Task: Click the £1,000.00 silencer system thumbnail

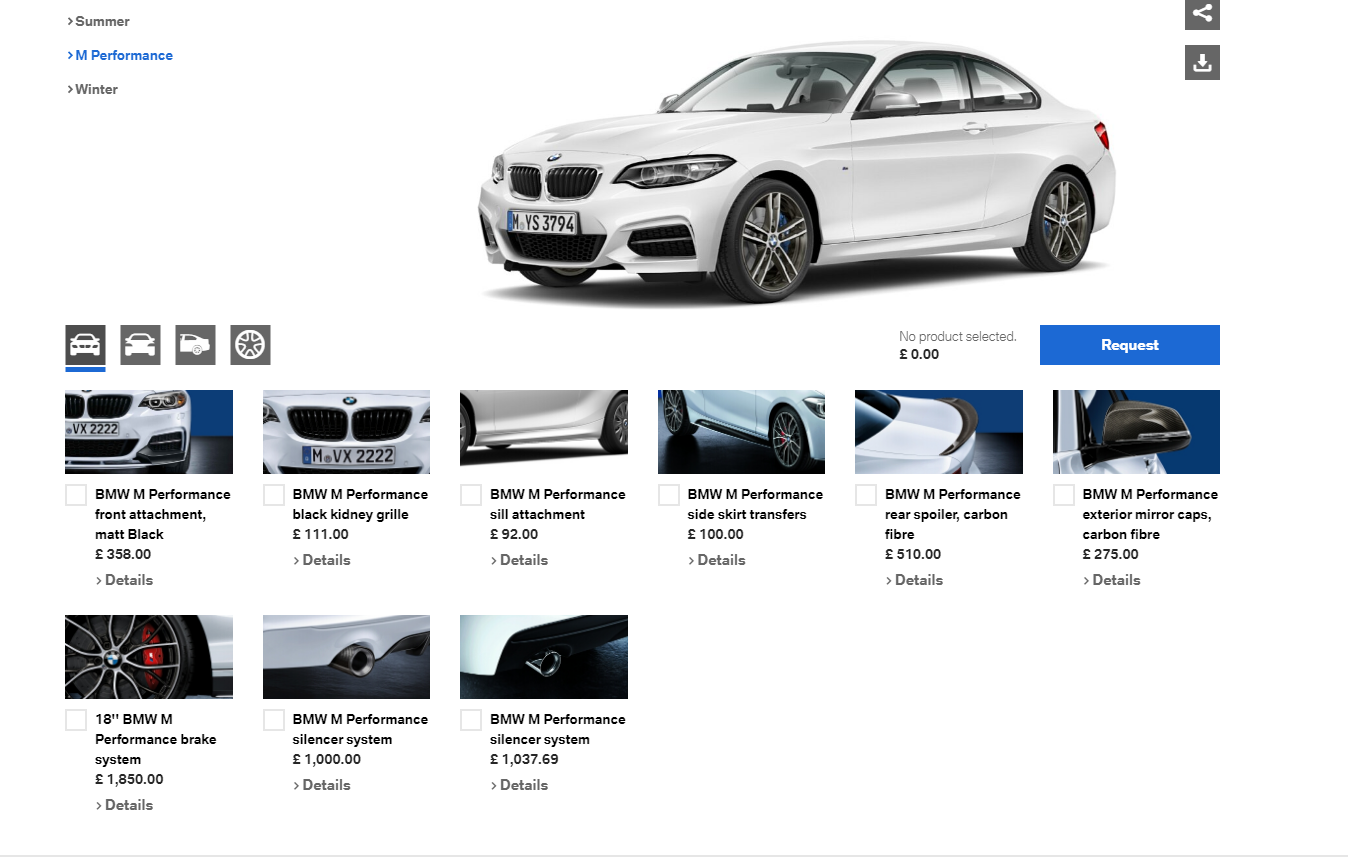Action: point(346,657)
